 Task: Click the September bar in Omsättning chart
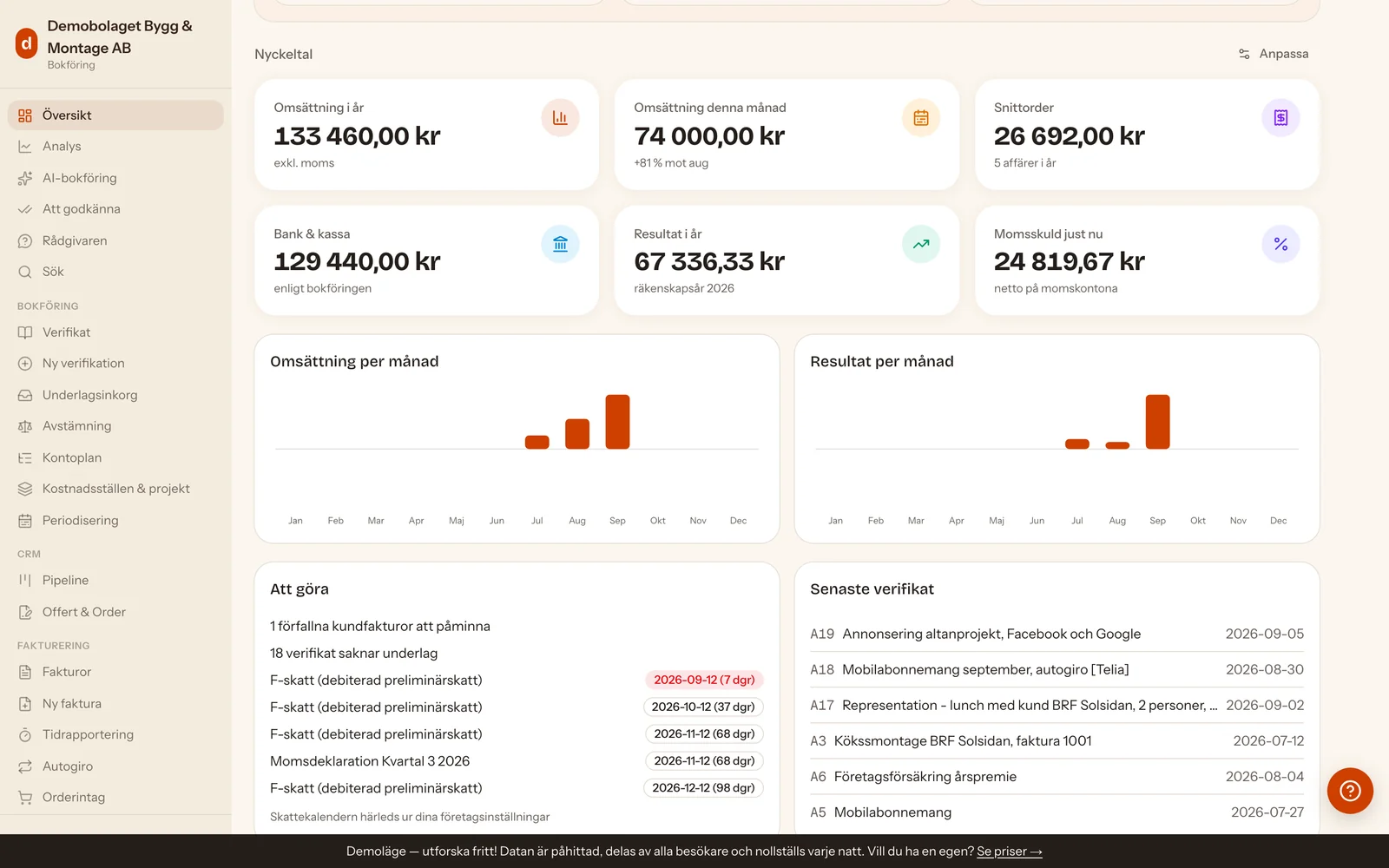[617, 422]
